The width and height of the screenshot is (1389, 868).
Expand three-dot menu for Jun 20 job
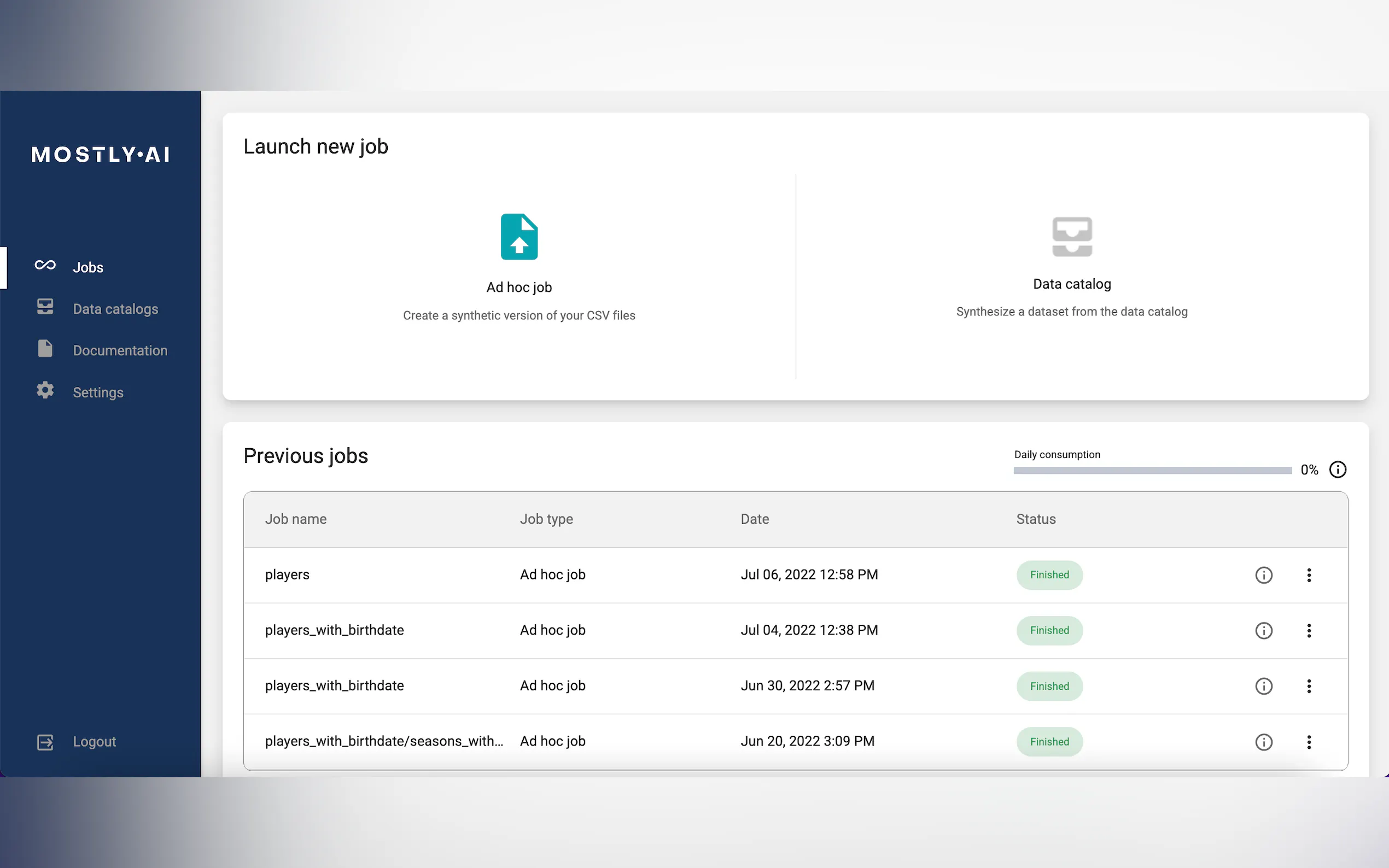coord(1309,742)
